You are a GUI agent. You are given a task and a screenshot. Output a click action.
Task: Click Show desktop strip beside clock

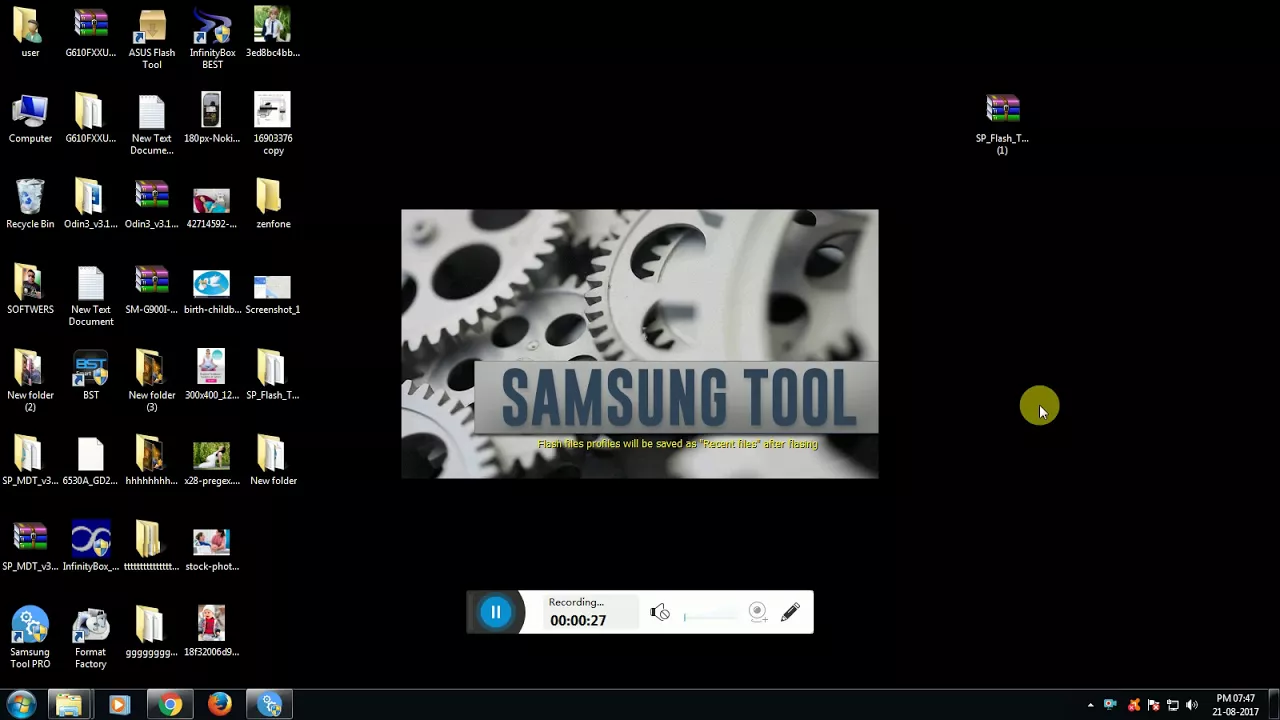[x=1272, y=705]
